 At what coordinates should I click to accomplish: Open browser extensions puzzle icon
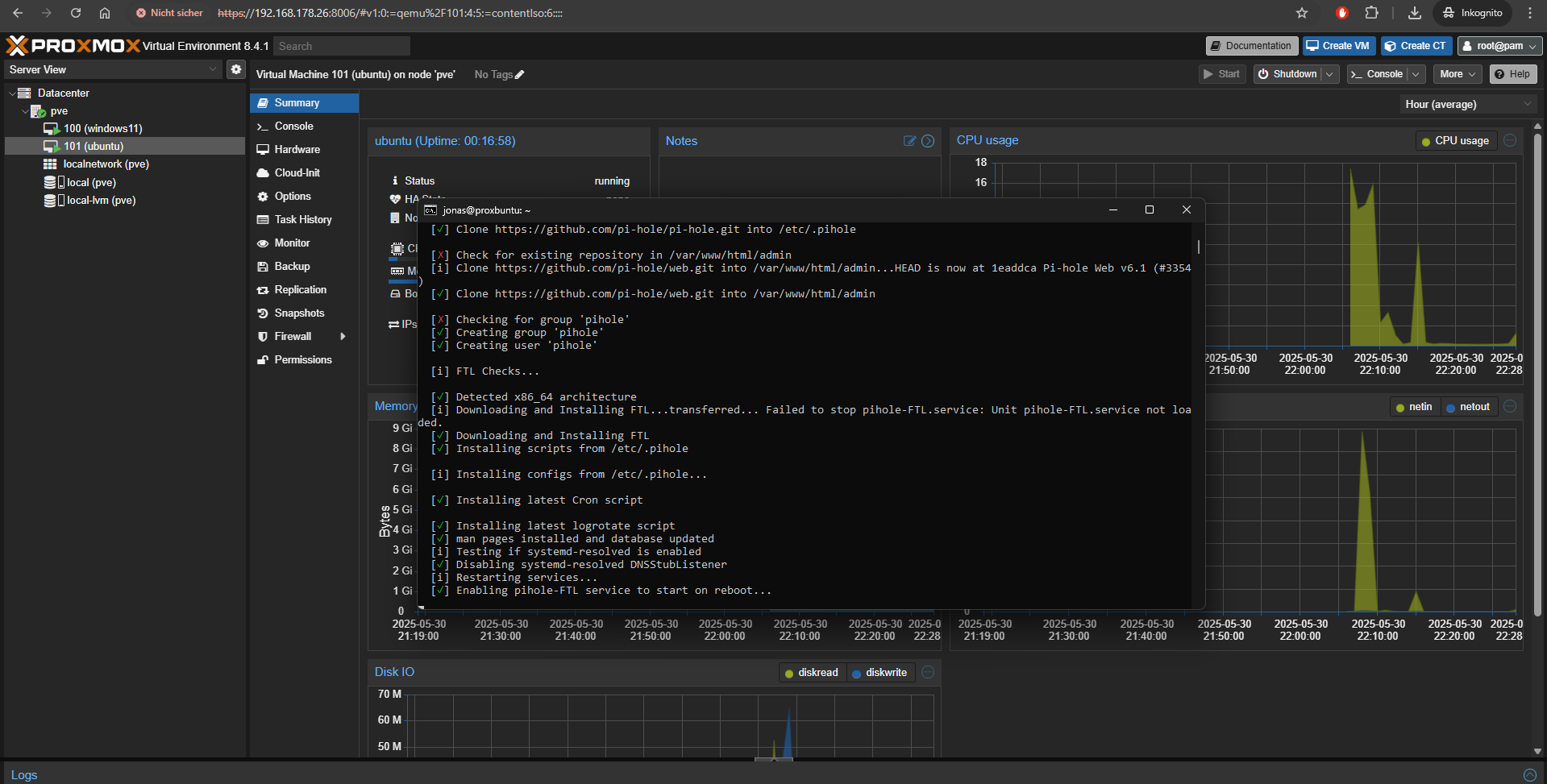[1371, 13]
